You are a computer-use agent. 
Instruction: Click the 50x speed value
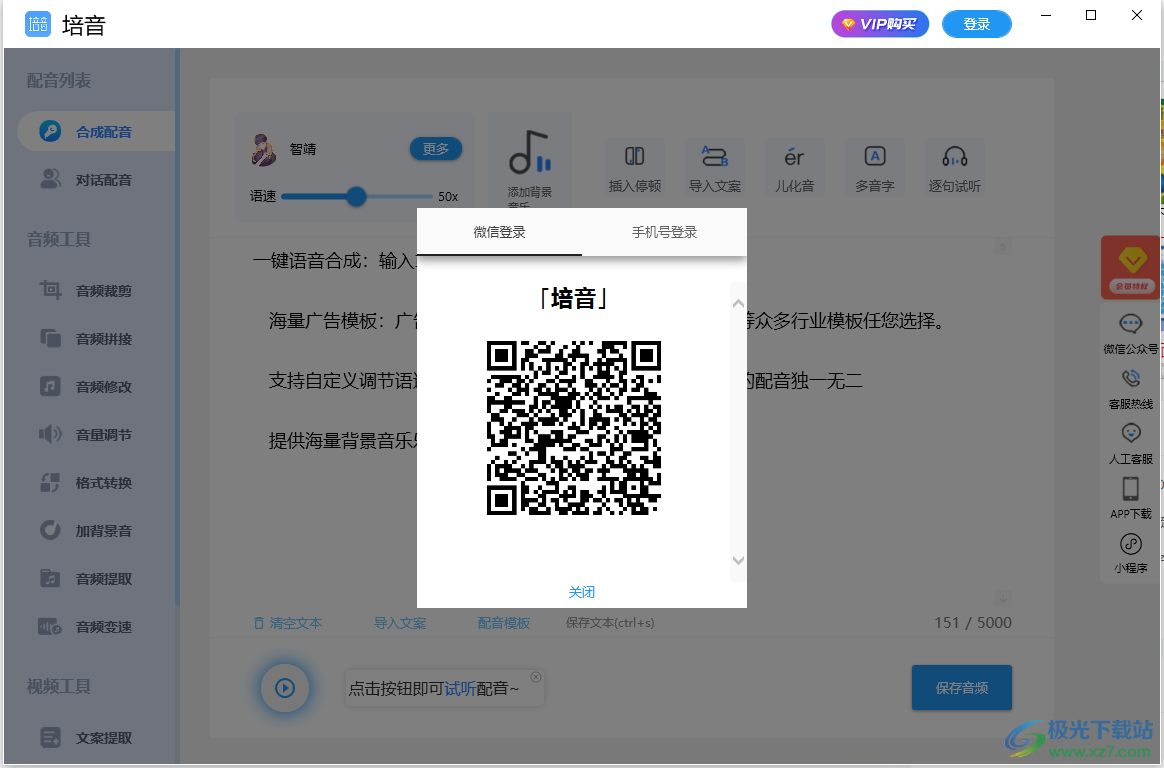click(x=448, y=197)
